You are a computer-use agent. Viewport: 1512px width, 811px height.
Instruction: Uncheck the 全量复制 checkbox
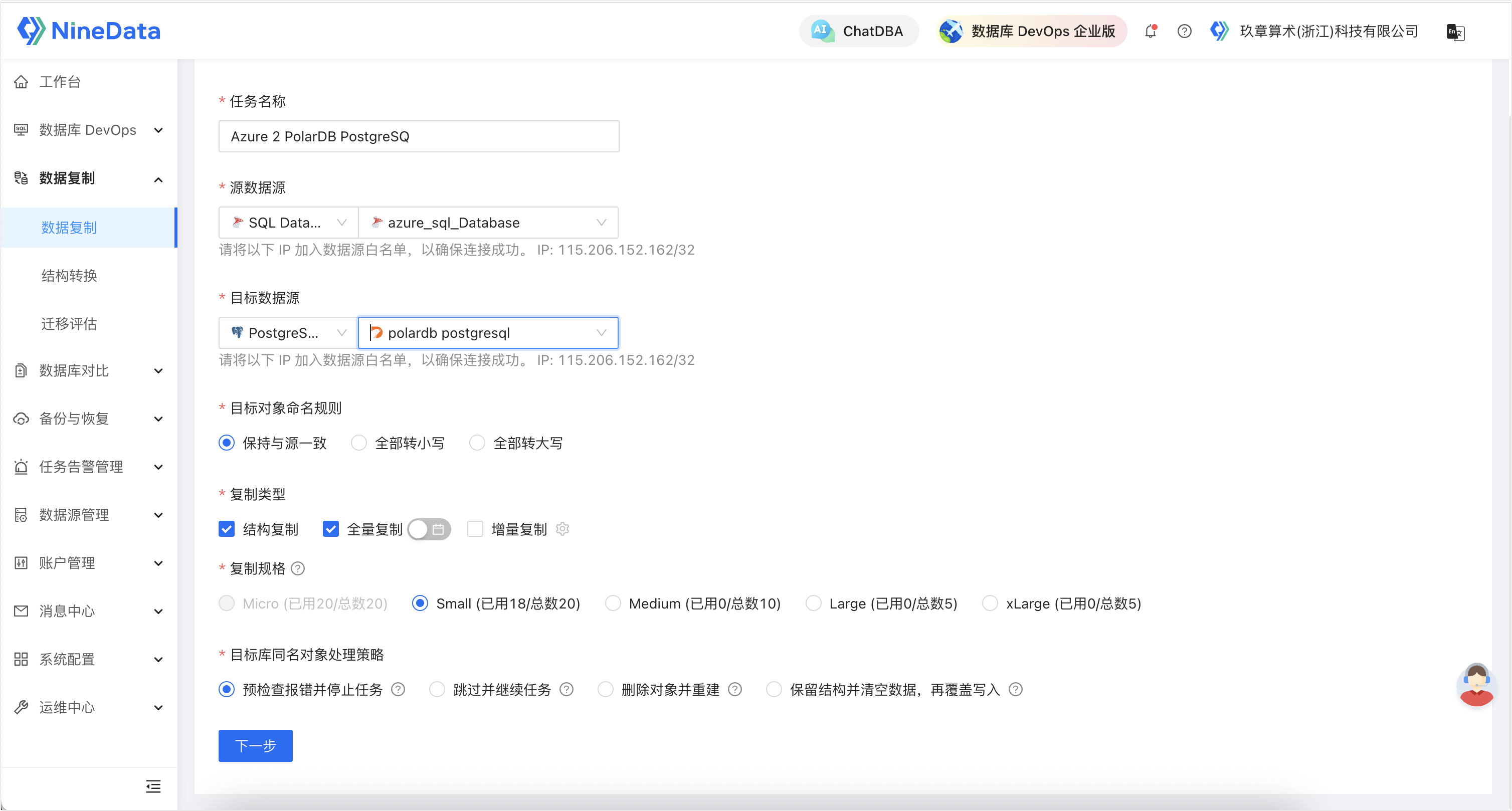point(330,529)
